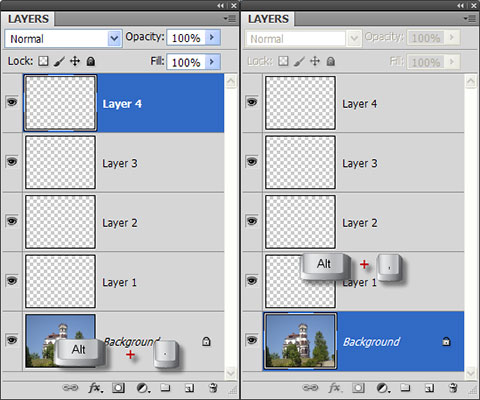The width and height of the screenshot is (480, 400).
Task: Open Fill slider arrow in left panel
Action: pyautogui.click(x=212, y=62)
